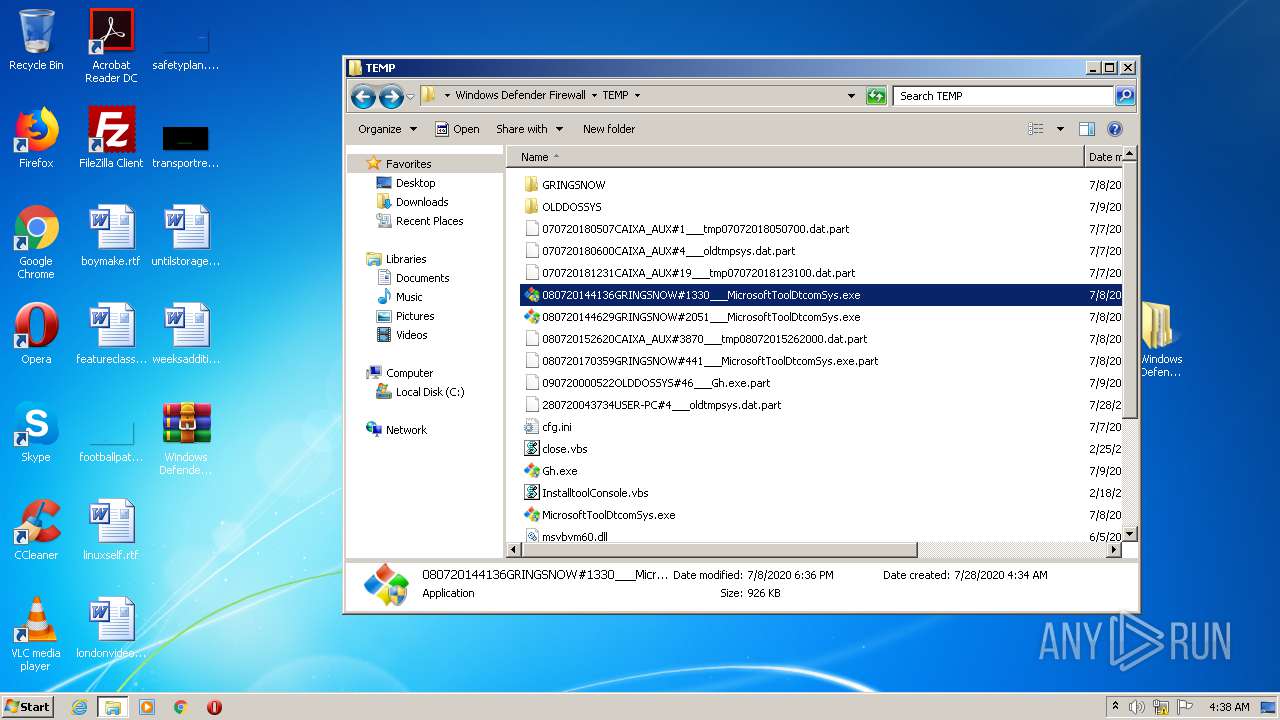Open boymake.rtf desktop document
The image size is (1280, 720).
pyautogui.click(x=111, y=236)
